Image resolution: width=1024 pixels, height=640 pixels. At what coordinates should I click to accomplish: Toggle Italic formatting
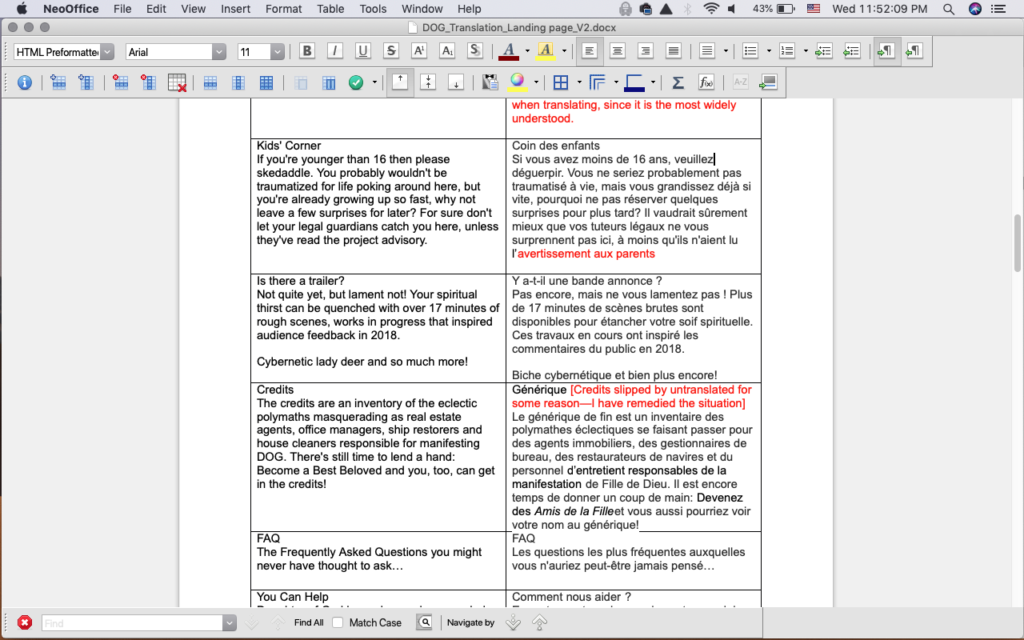335,51
